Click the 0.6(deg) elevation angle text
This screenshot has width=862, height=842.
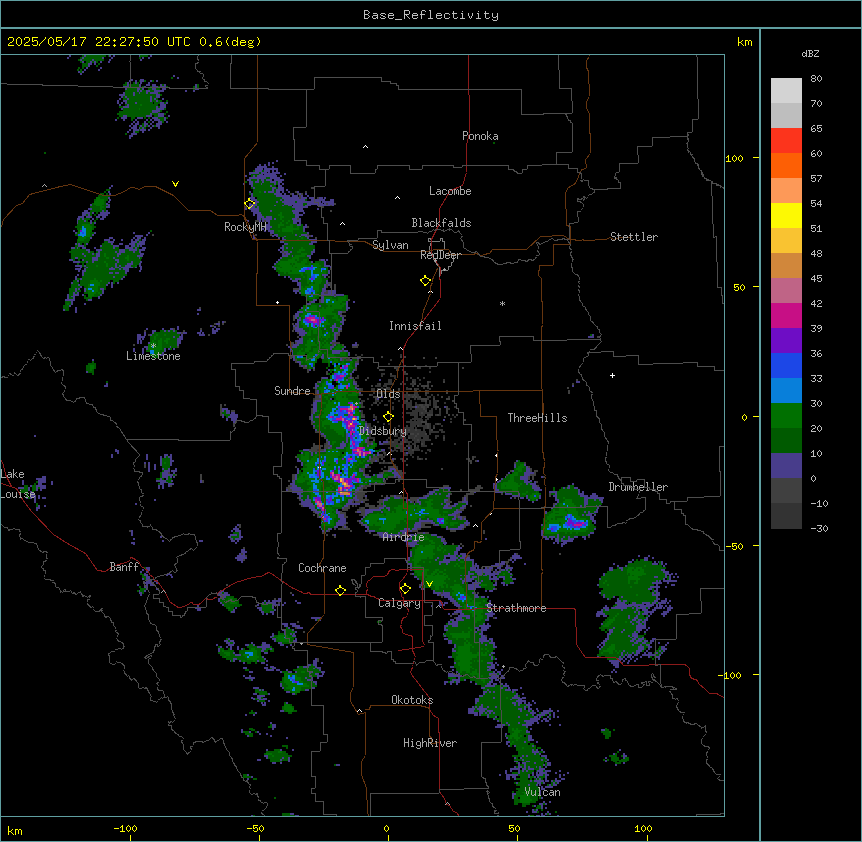click(x=230, y=42)
